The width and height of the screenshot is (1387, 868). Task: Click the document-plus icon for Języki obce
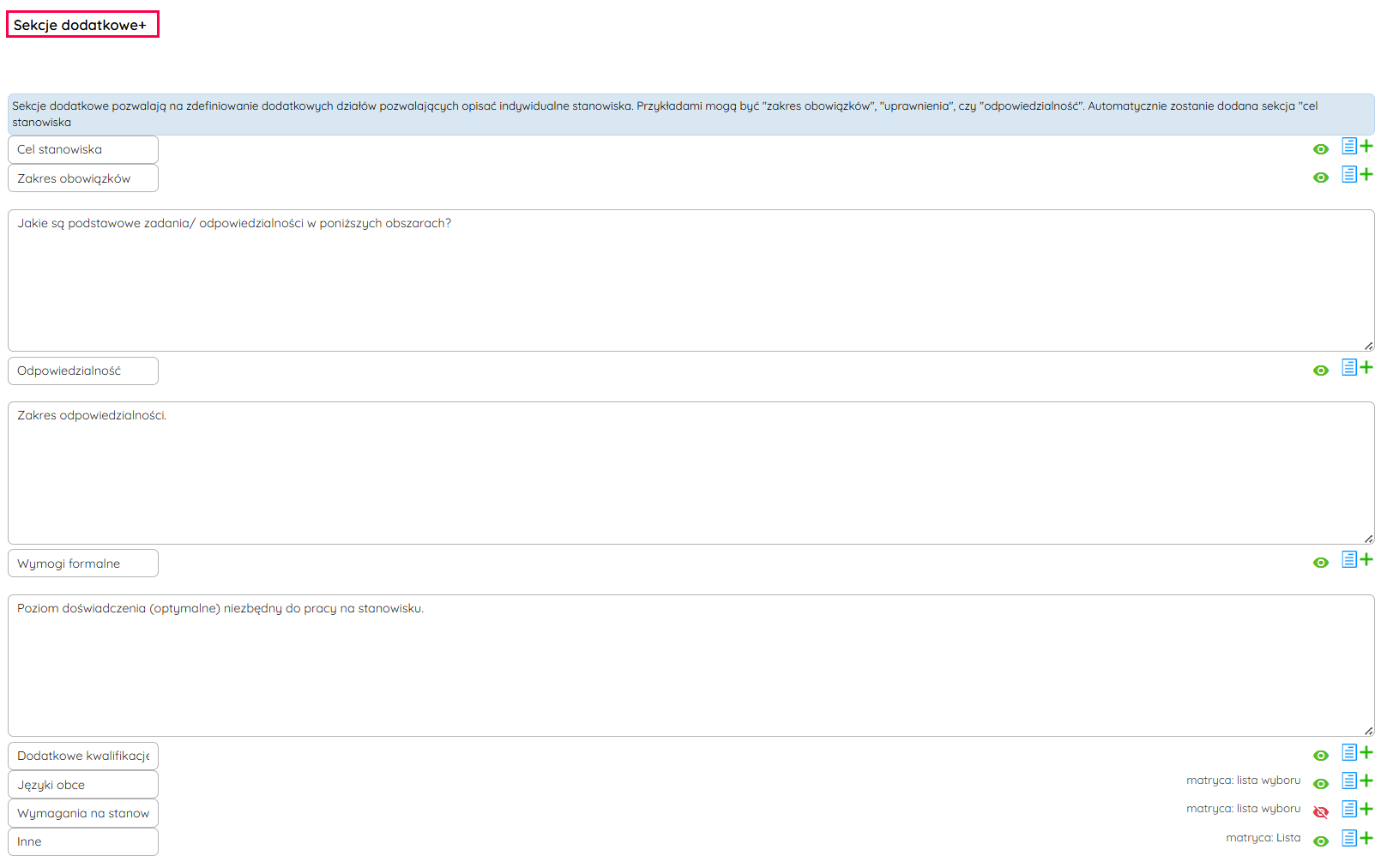tap(1356, 781)
